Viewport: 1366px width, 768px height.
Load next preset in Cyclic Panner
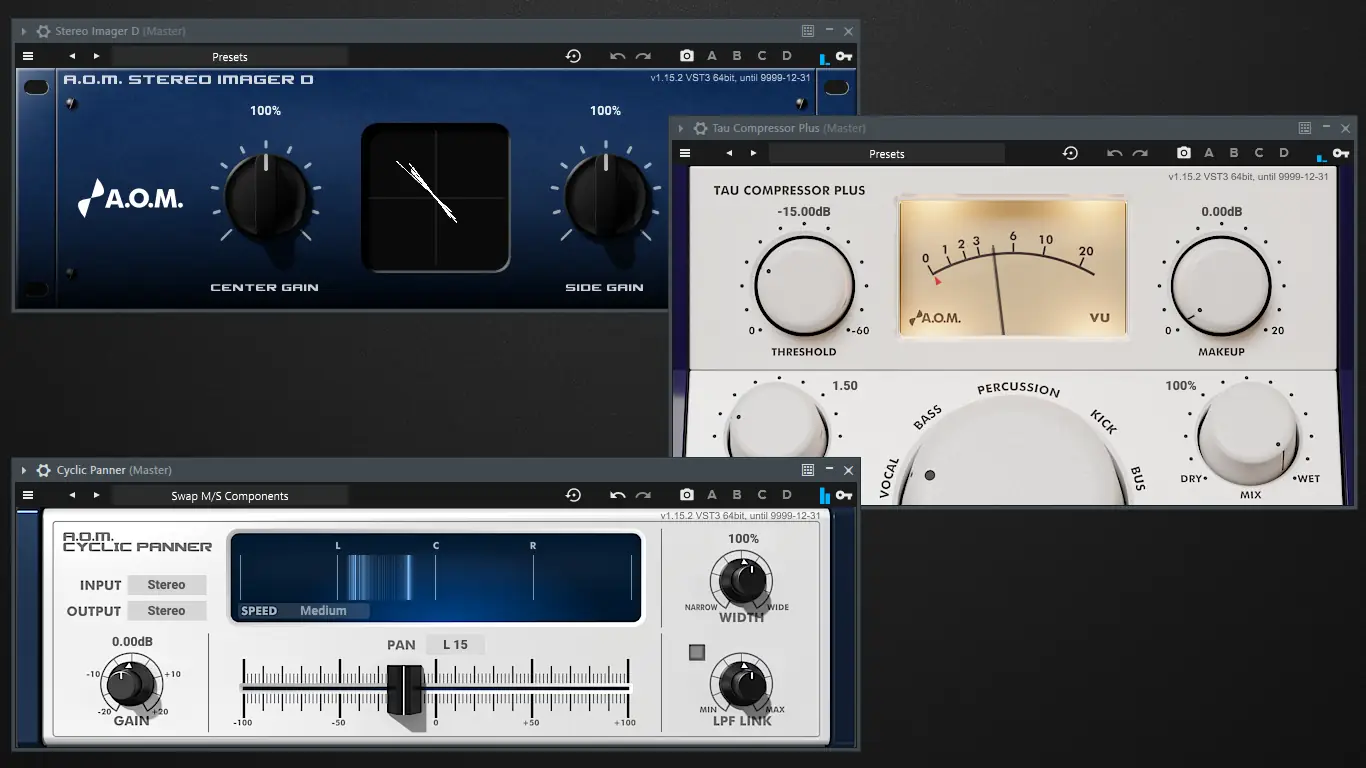pos(96,495)
